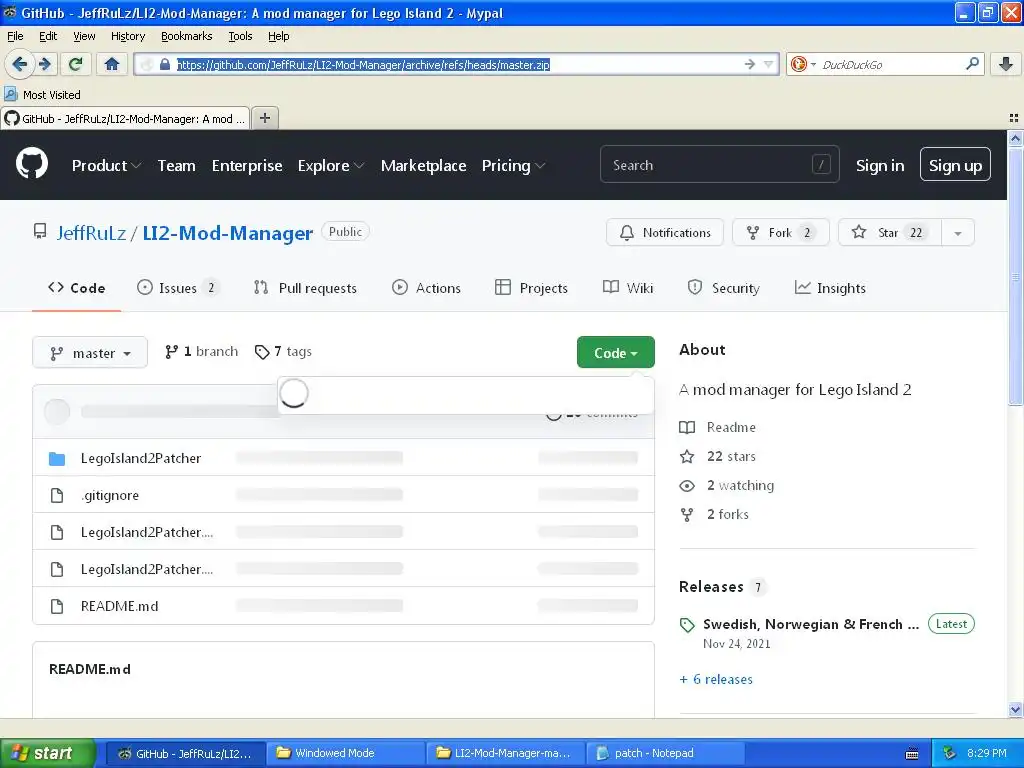Image resolution: width=1024 pixels, height=768 pixels.
Task: Expand the Product menu on GitHub
Action: tap(106, 166)
